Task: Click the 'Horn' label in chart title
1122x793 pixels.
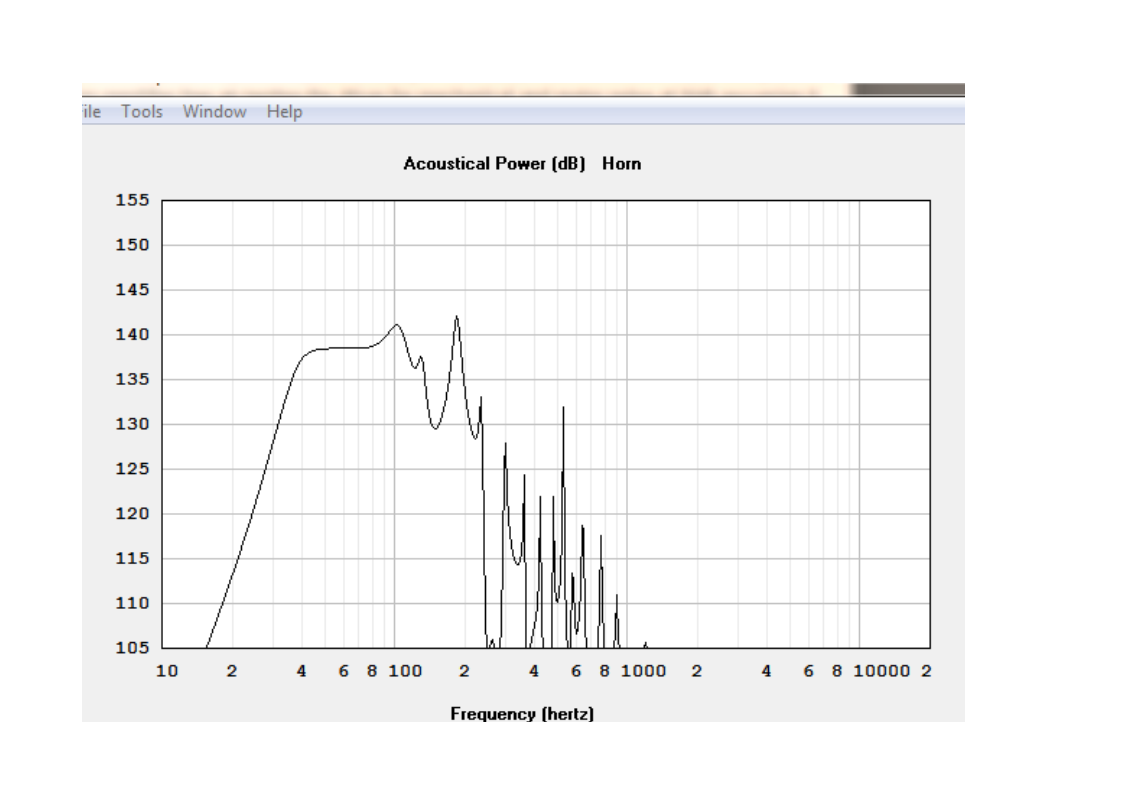Action: [x=621, y=164]
